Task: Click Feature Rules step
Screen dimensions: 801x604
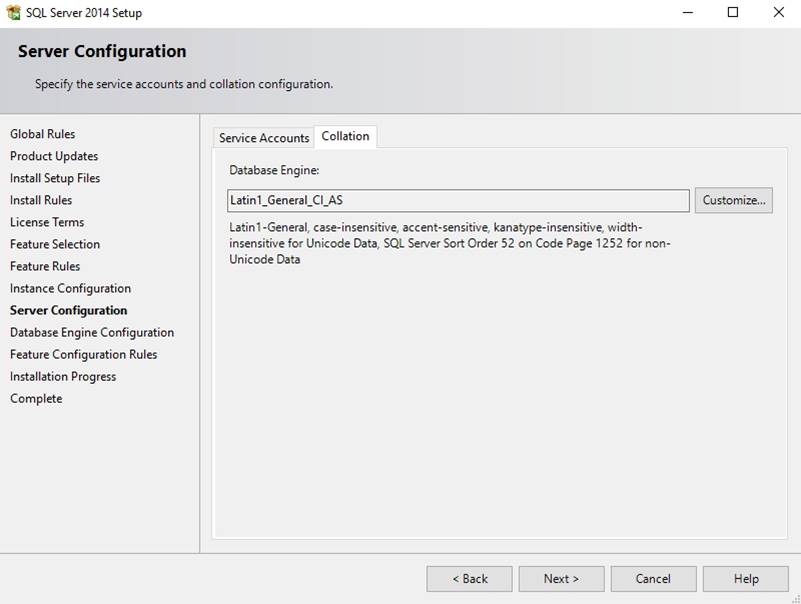Action: coord(45,266)
